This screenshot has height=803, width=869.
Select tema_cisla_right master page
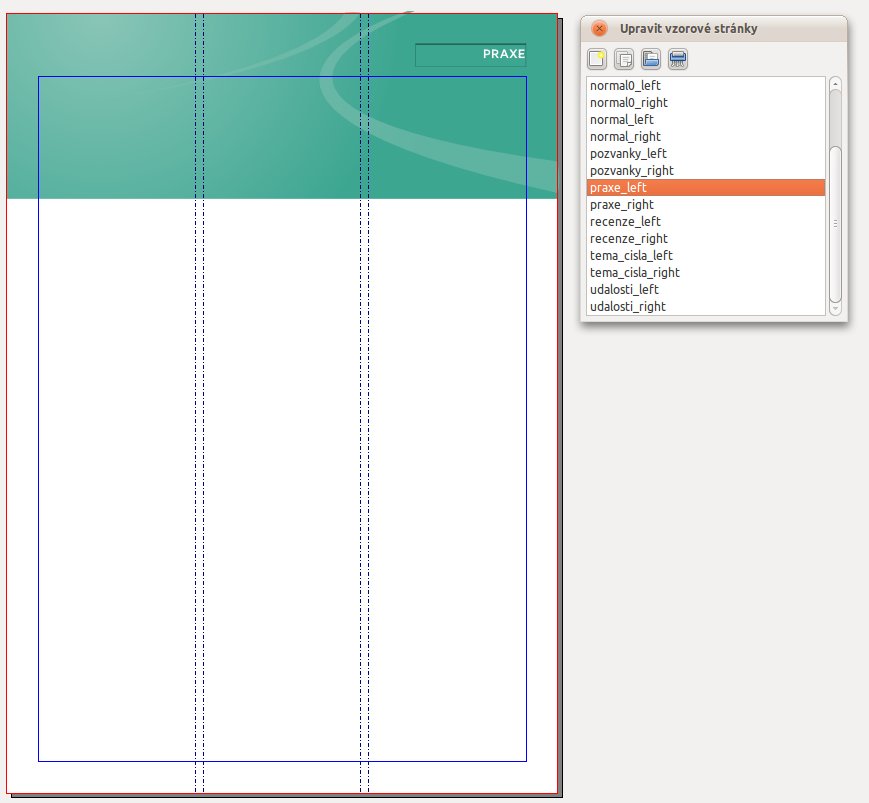coord(706,273)
